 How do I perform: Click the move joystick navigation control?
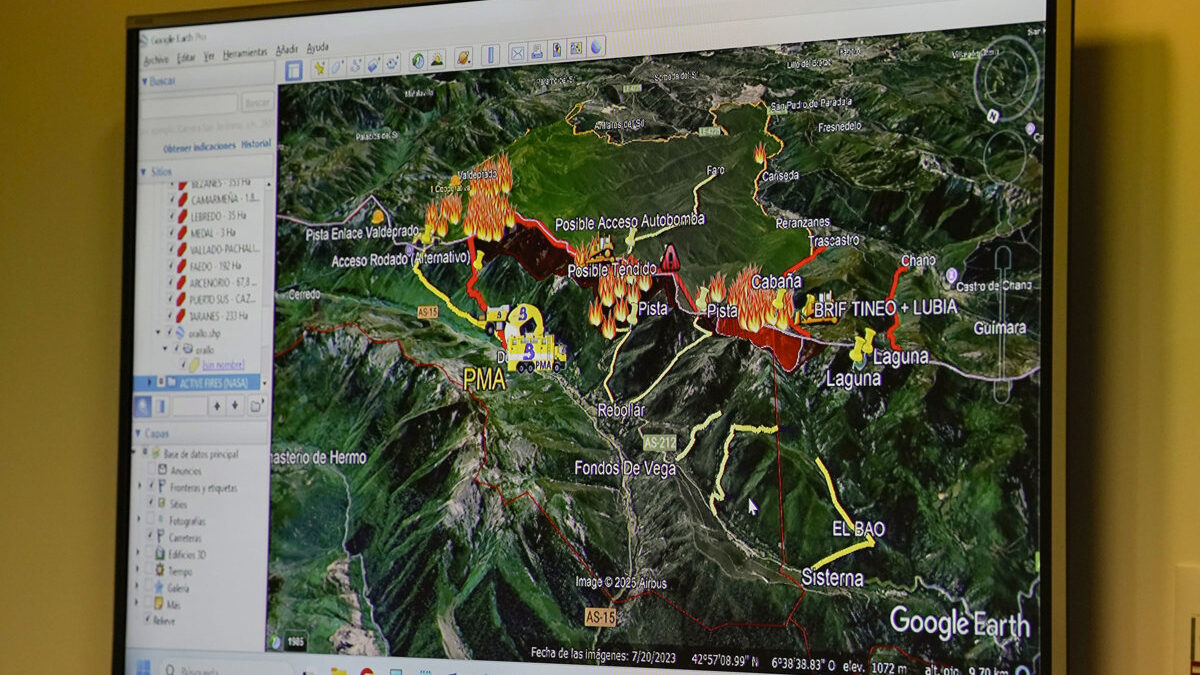tap(1007, 155)
